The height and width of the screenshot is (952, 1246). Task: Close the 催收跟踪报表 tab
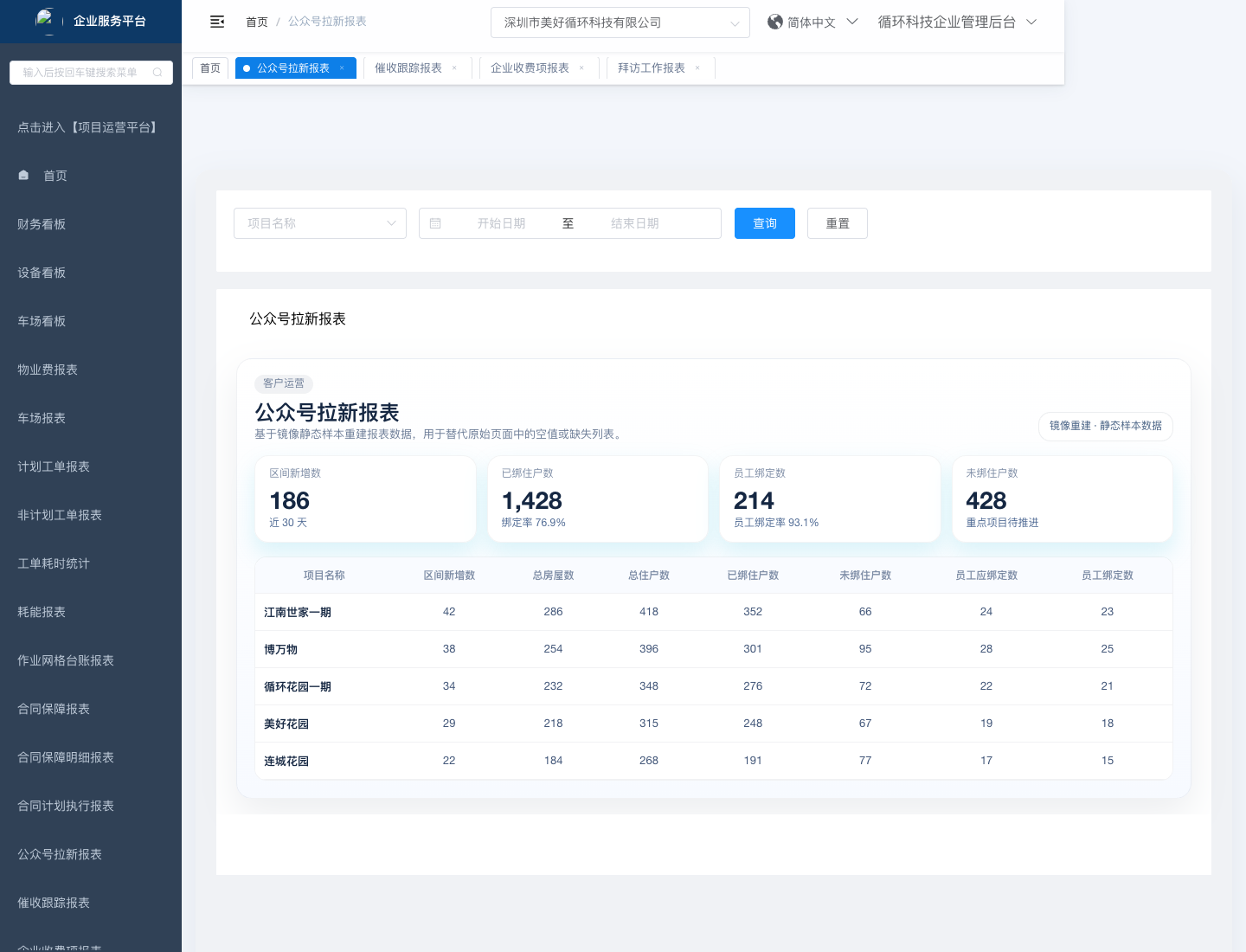coord(454,68)
